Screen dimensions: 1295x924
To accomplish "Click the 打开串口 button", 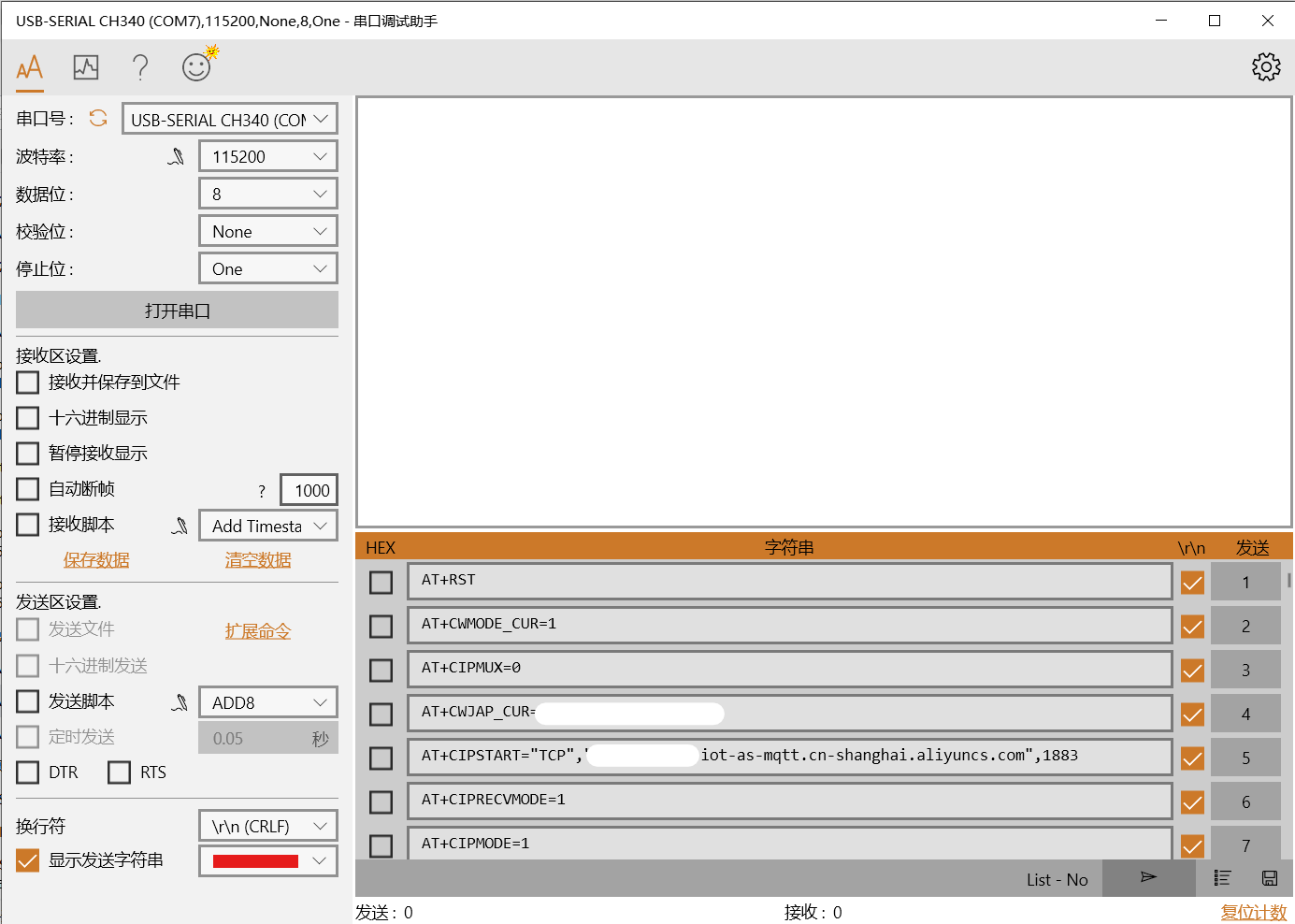I will coord(177,310).
